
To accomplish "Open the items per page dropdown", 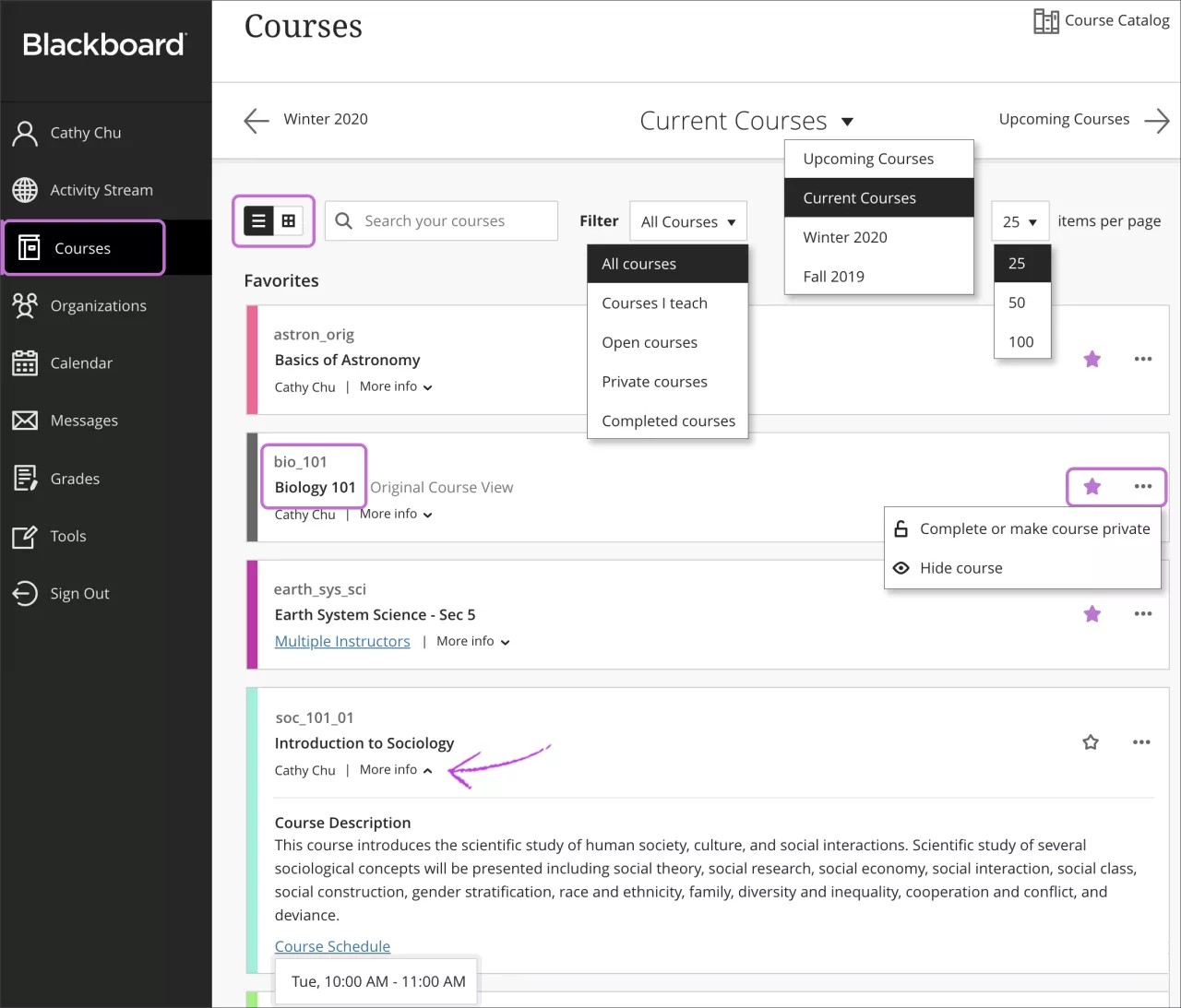I will click(x=1020, y=220).
